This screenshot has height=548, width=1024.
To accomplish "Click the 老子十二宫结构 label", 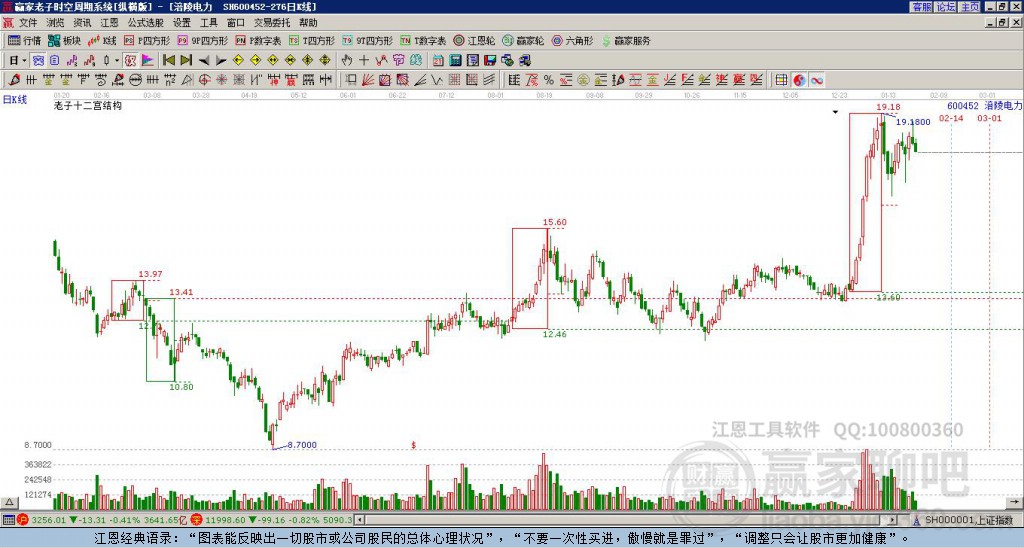I will coord(88,105).
